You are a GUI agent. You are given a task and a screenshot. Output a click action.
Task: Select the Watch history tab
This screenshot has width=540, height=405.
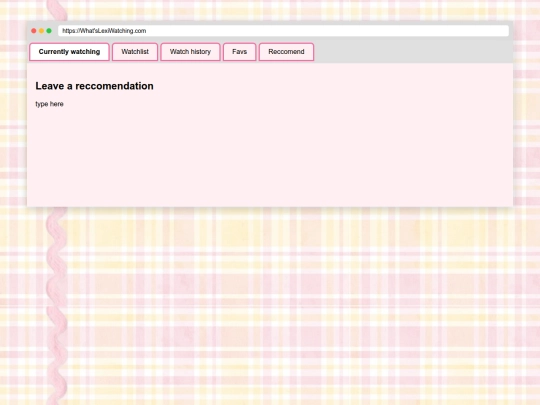pyautogui.click(x=190, y=52)
